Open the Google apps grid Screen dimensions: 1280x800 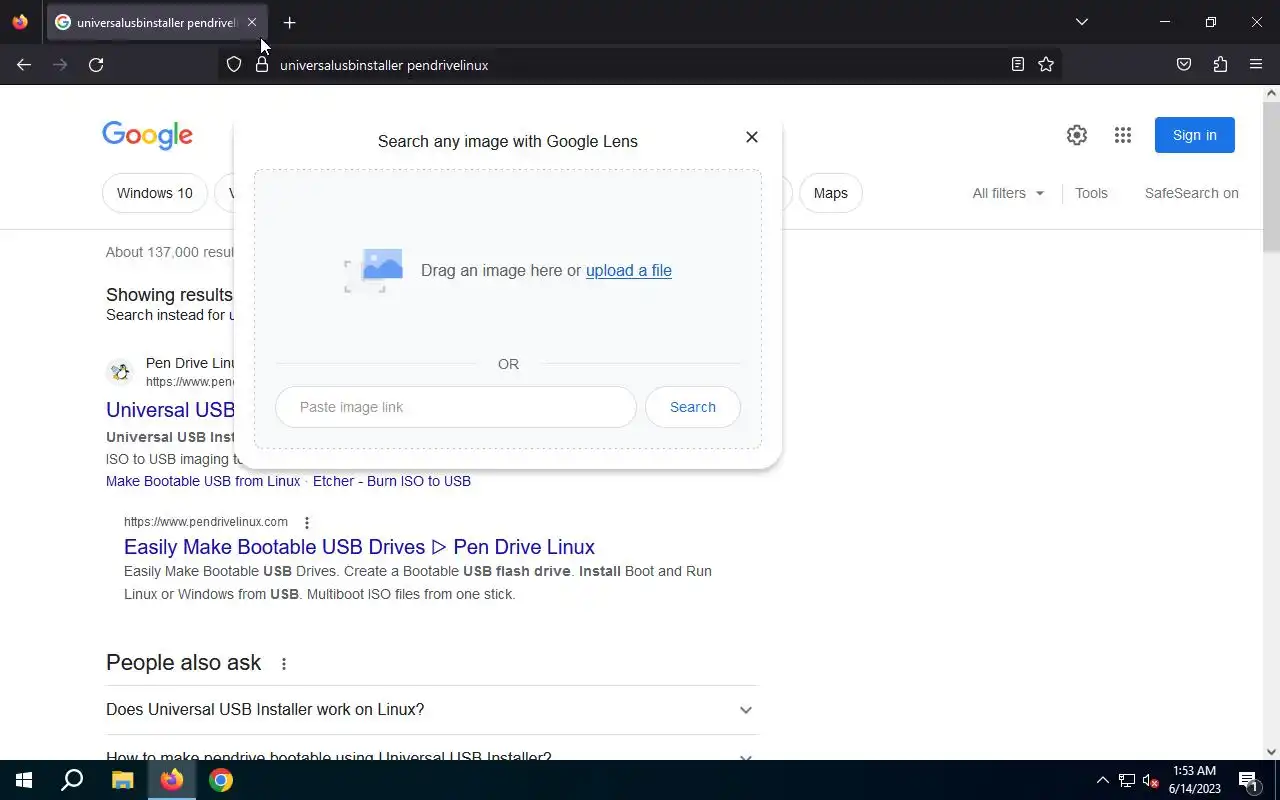pyautogui.click(x=1123, y=135)
